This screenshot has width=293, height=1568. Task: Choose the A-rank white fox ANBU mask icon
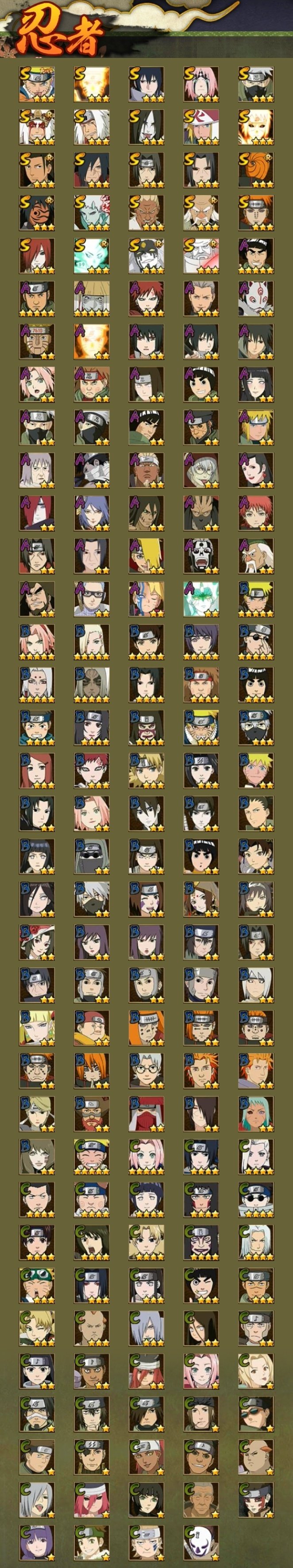point(256,298)
